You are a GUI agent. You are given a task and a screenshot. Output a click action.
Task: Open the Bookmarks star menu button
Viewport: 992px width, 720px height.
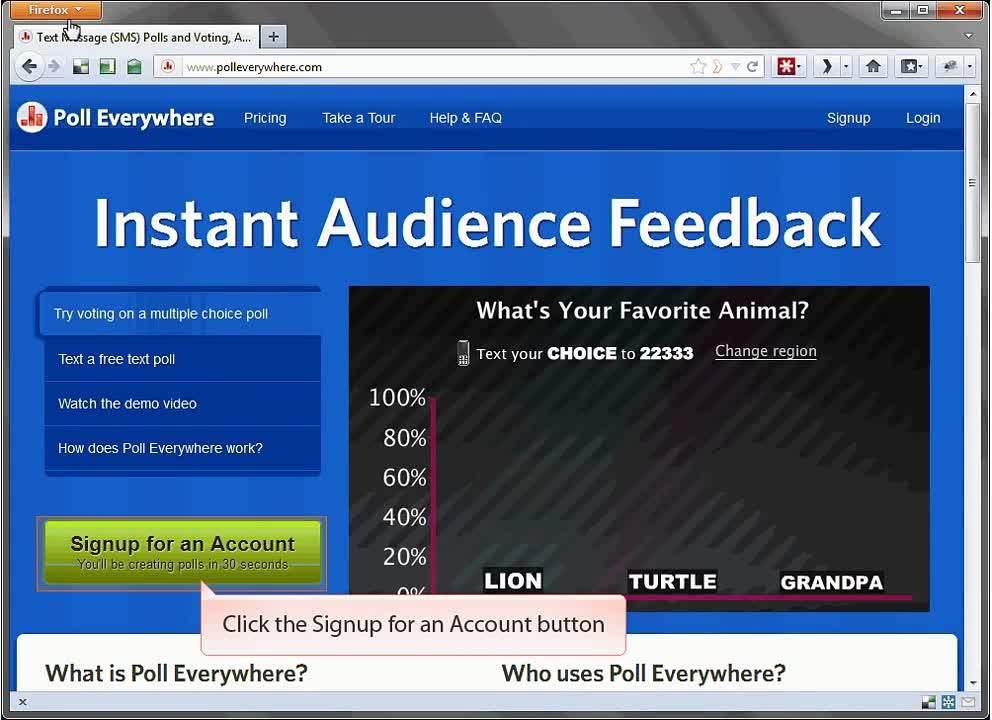pyautogui.click(x=912, y=66)
